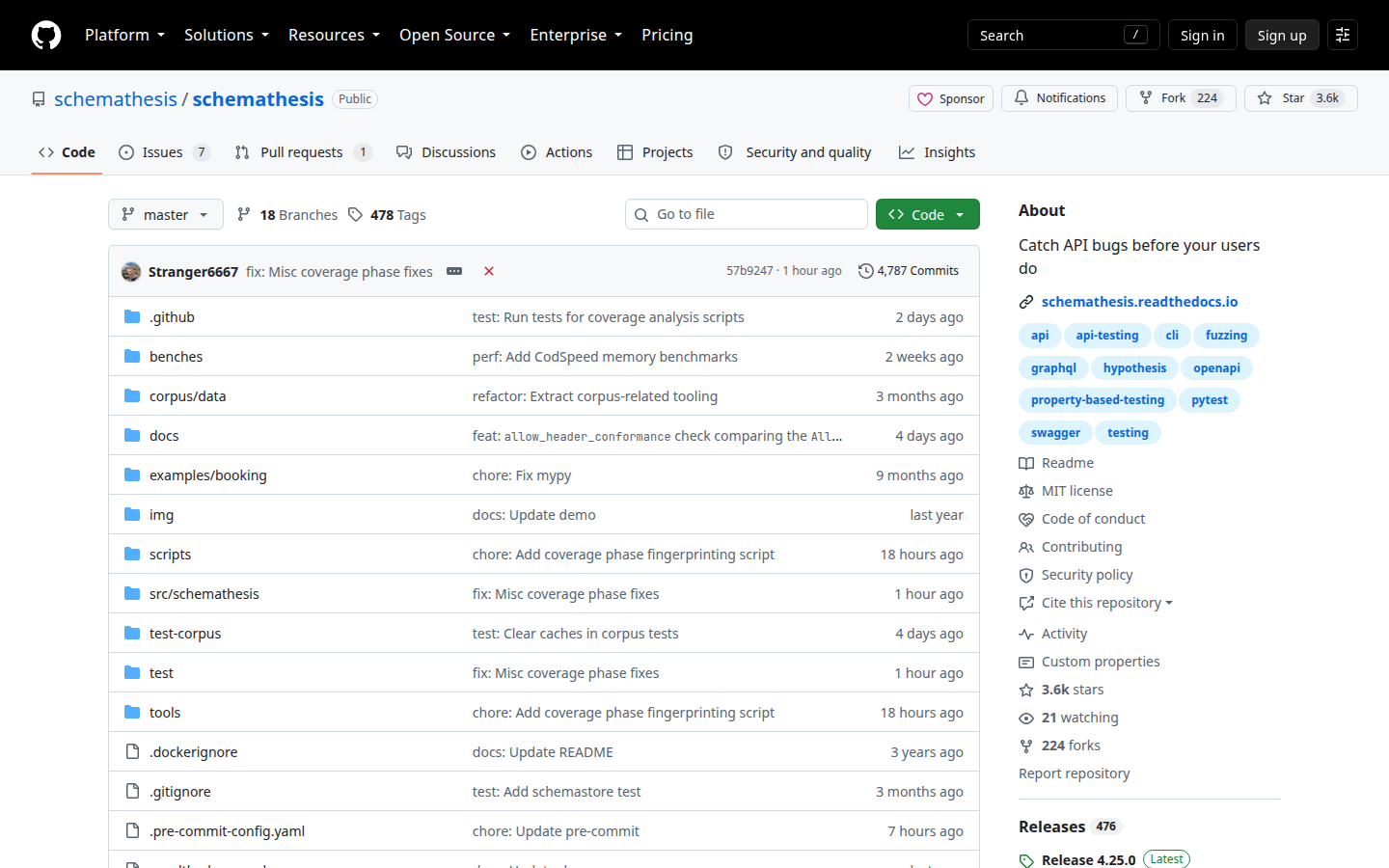The image size is (1389, 868).
Task: Click the Sign in button
Action: 1202,35
